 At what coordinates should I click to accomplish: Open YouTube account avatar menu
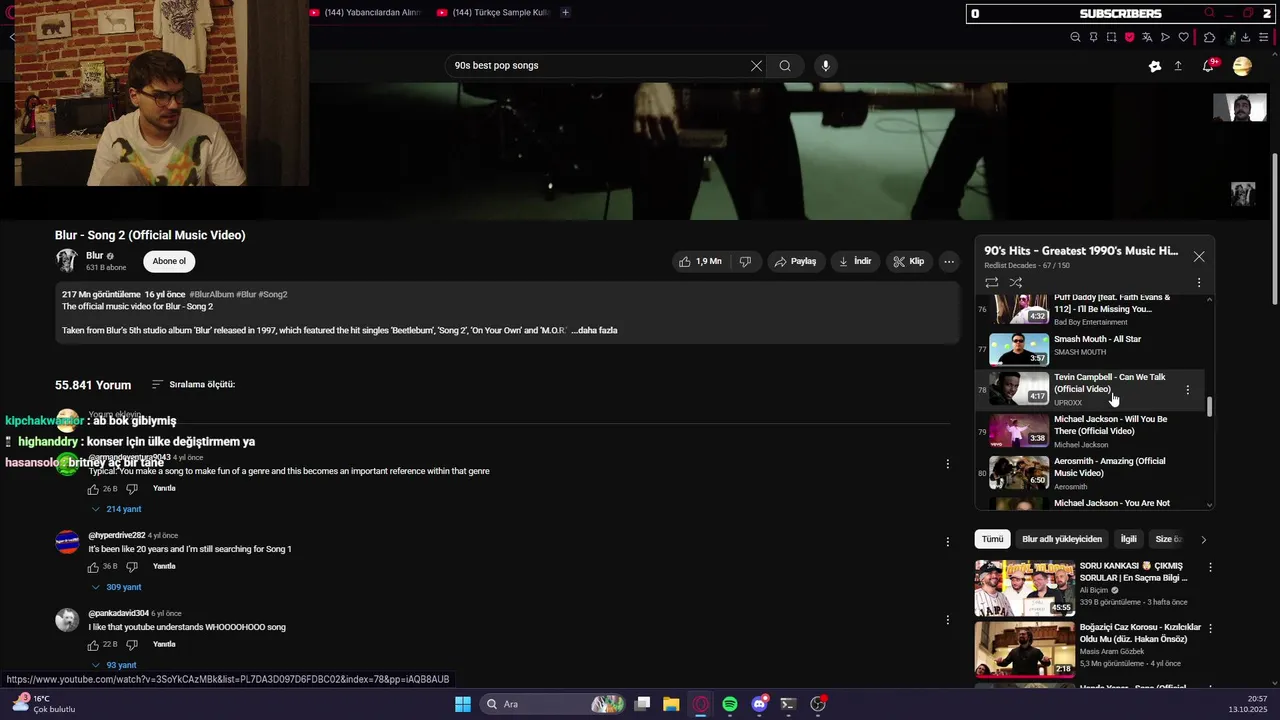(1242, 66)
